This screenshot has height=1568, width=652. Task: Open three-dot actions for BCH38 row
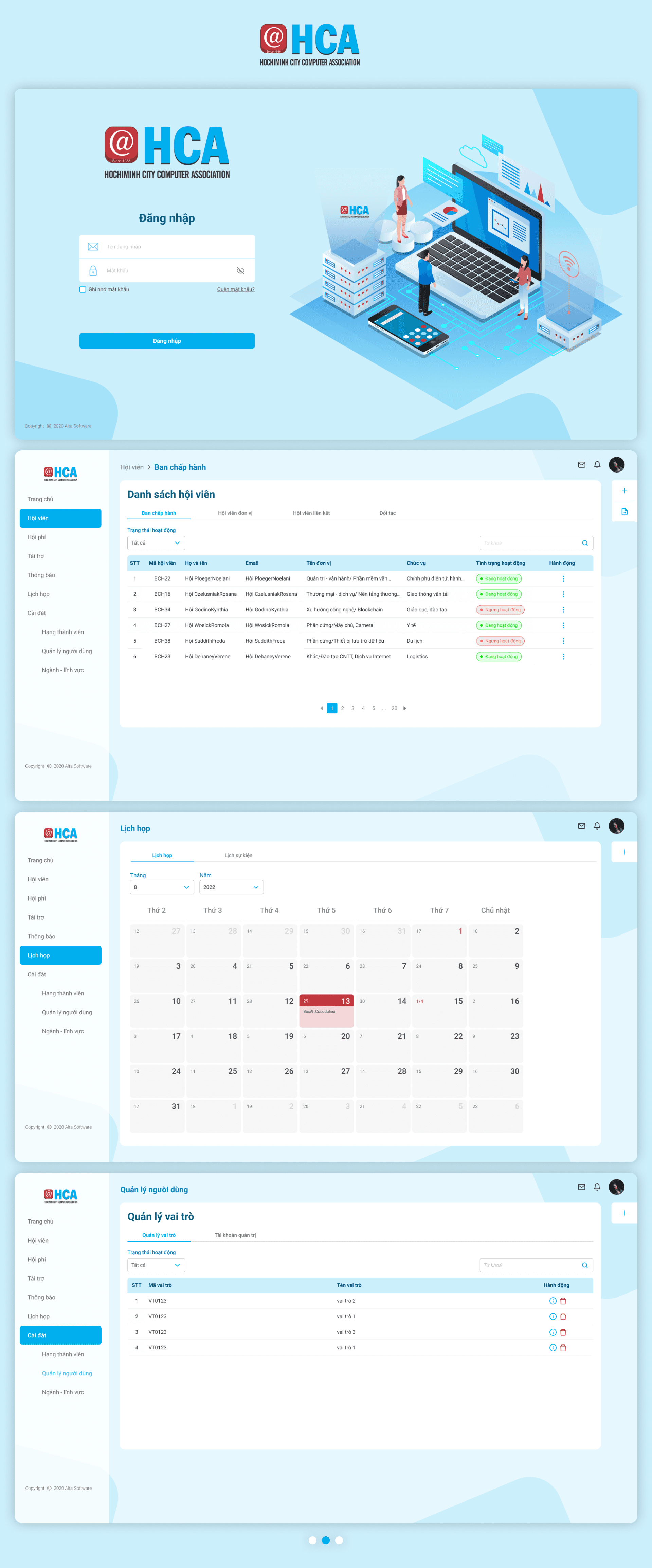(563, 641)
